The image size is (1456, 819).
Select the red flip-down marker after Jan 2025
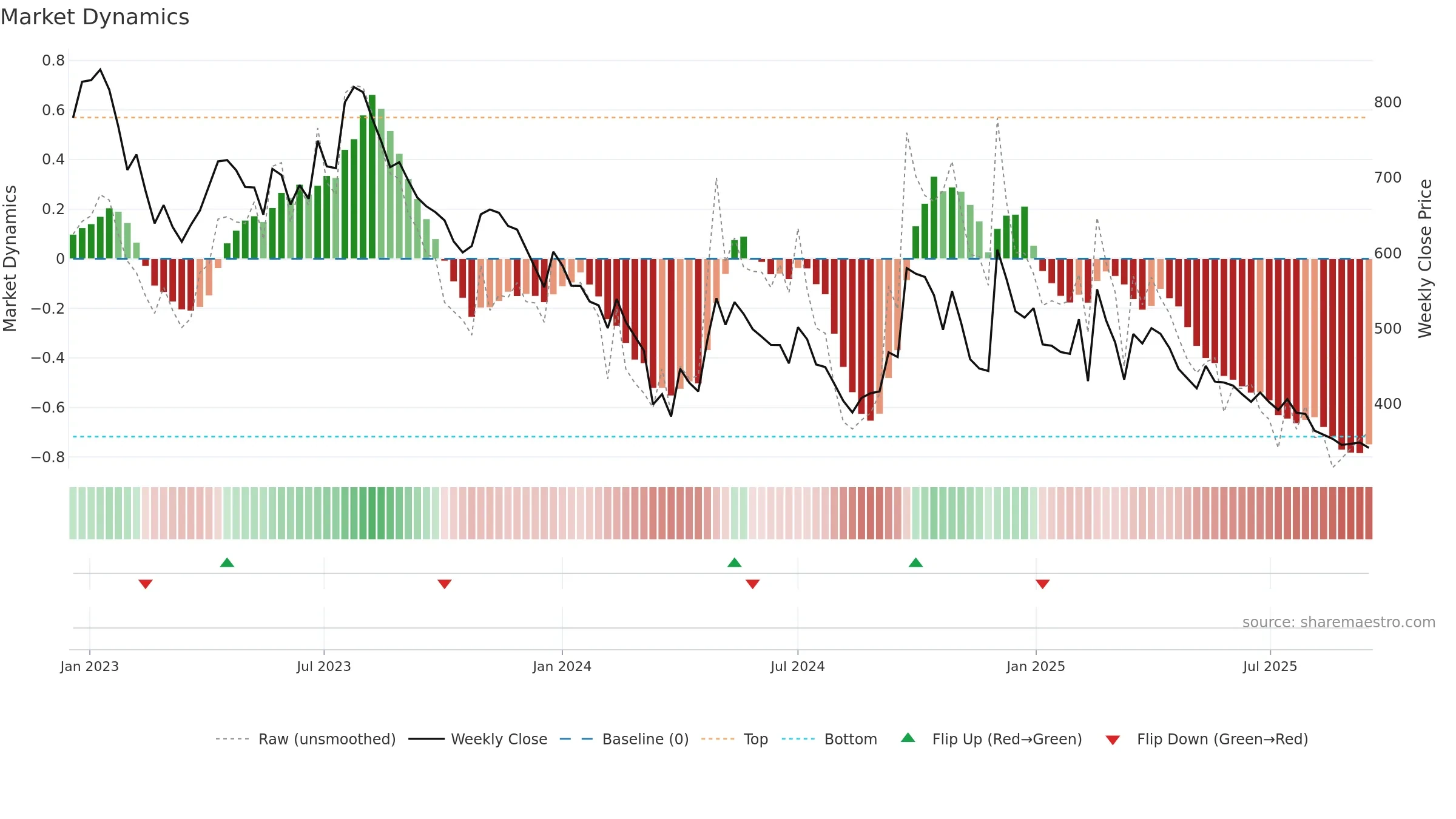click(x=1043, y=584)
